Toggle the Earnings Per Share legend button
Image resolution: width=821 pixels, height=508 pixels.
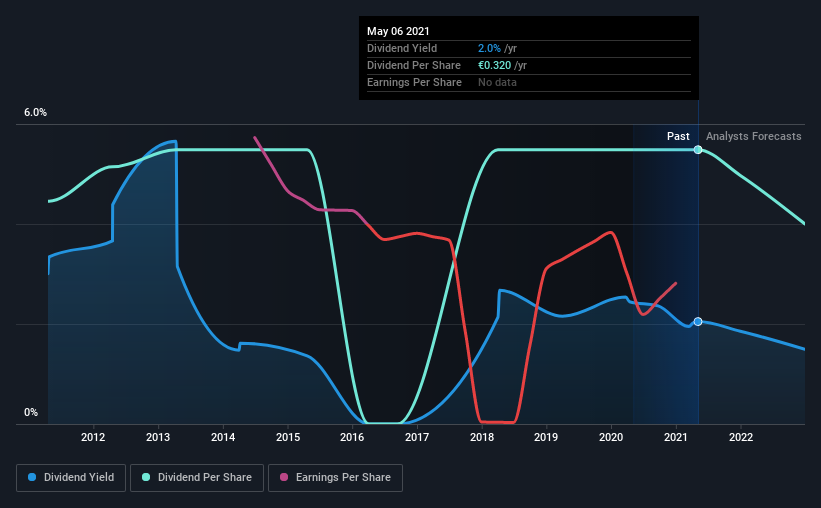point(335,478)
